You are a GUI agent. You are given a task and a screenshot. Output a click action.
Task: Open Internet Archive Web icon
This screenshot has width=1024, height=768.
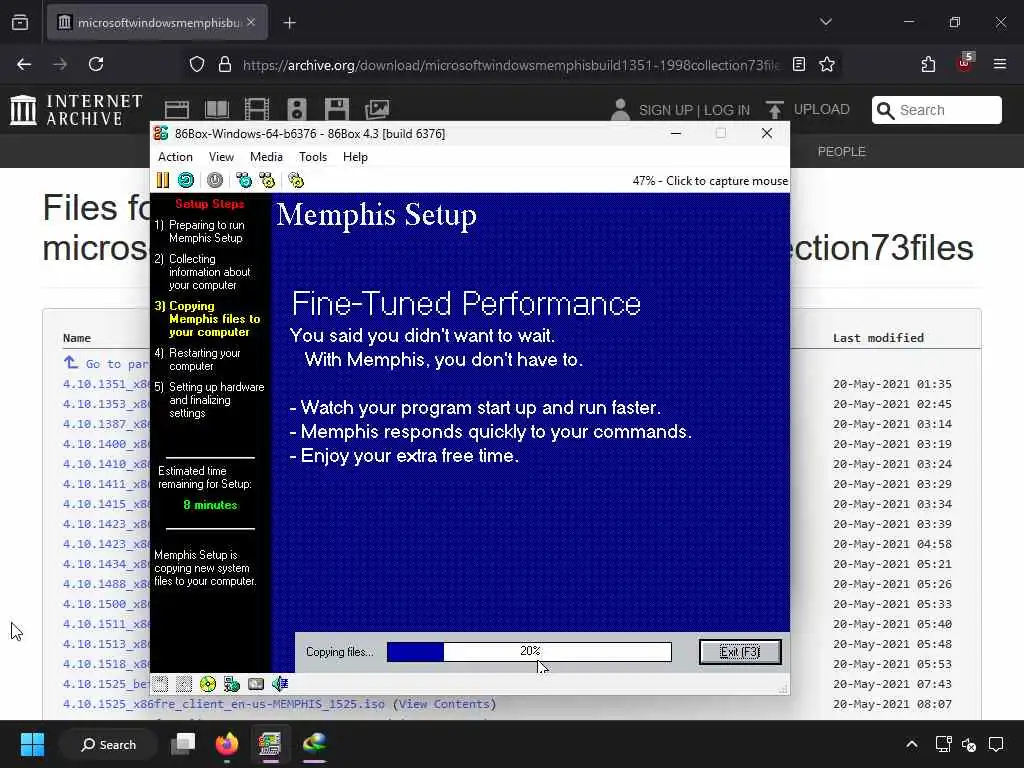coord(176,110)
